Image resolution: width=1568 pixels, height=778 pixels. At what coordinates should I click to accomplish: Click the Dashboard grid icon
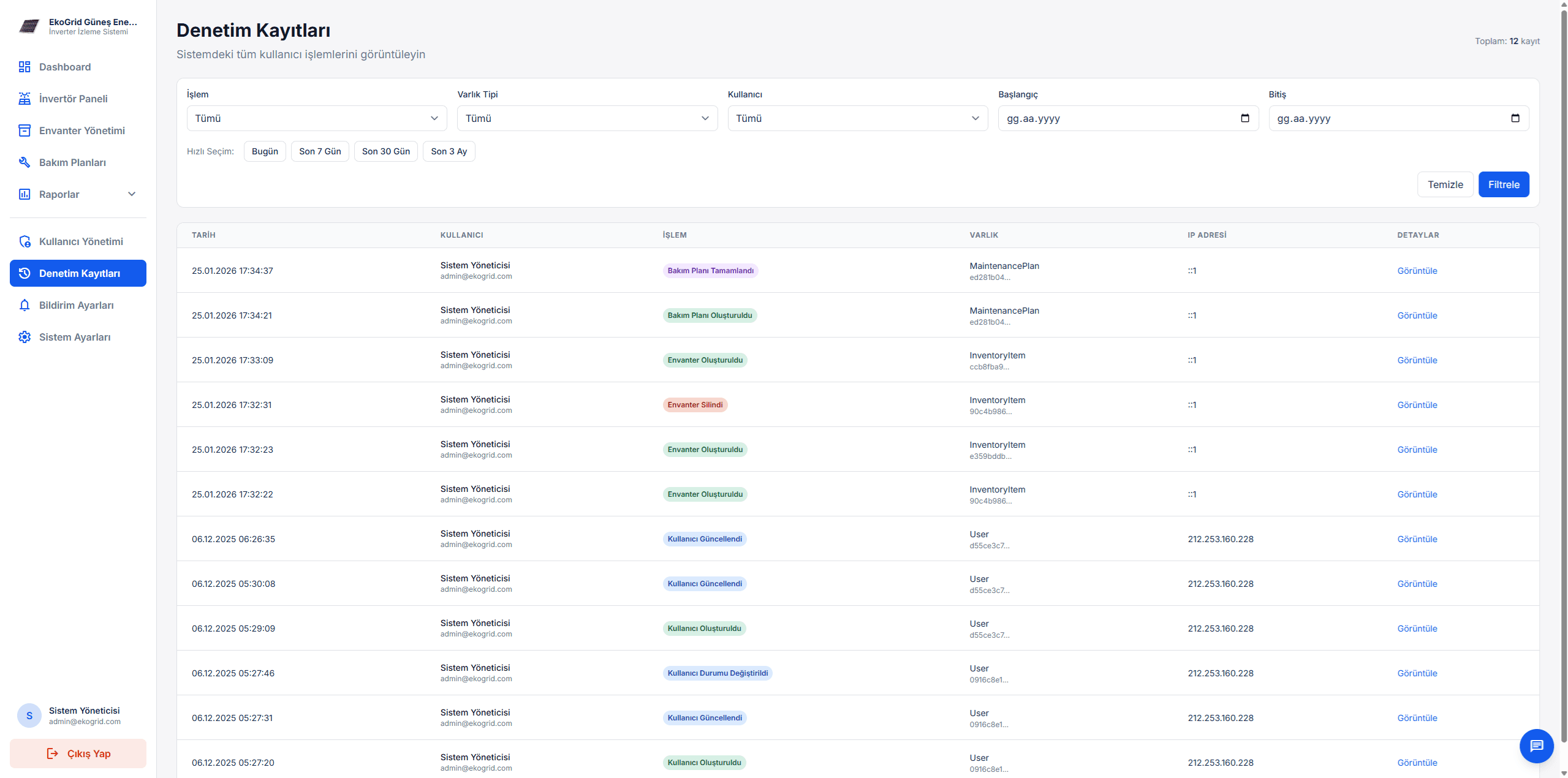coord(25,67)
